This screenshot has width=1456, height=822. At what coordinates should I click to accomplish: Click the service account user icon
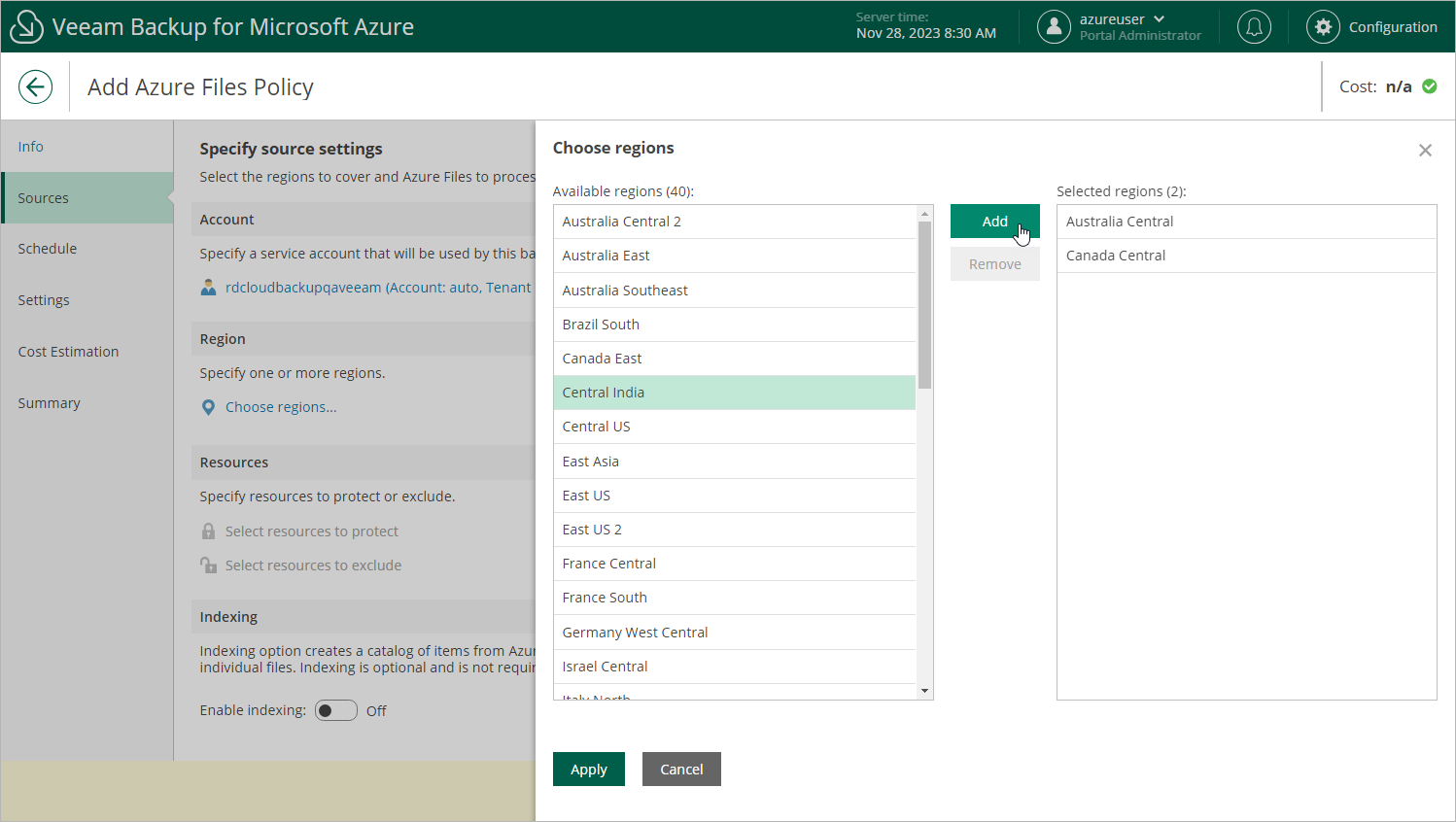208,288
